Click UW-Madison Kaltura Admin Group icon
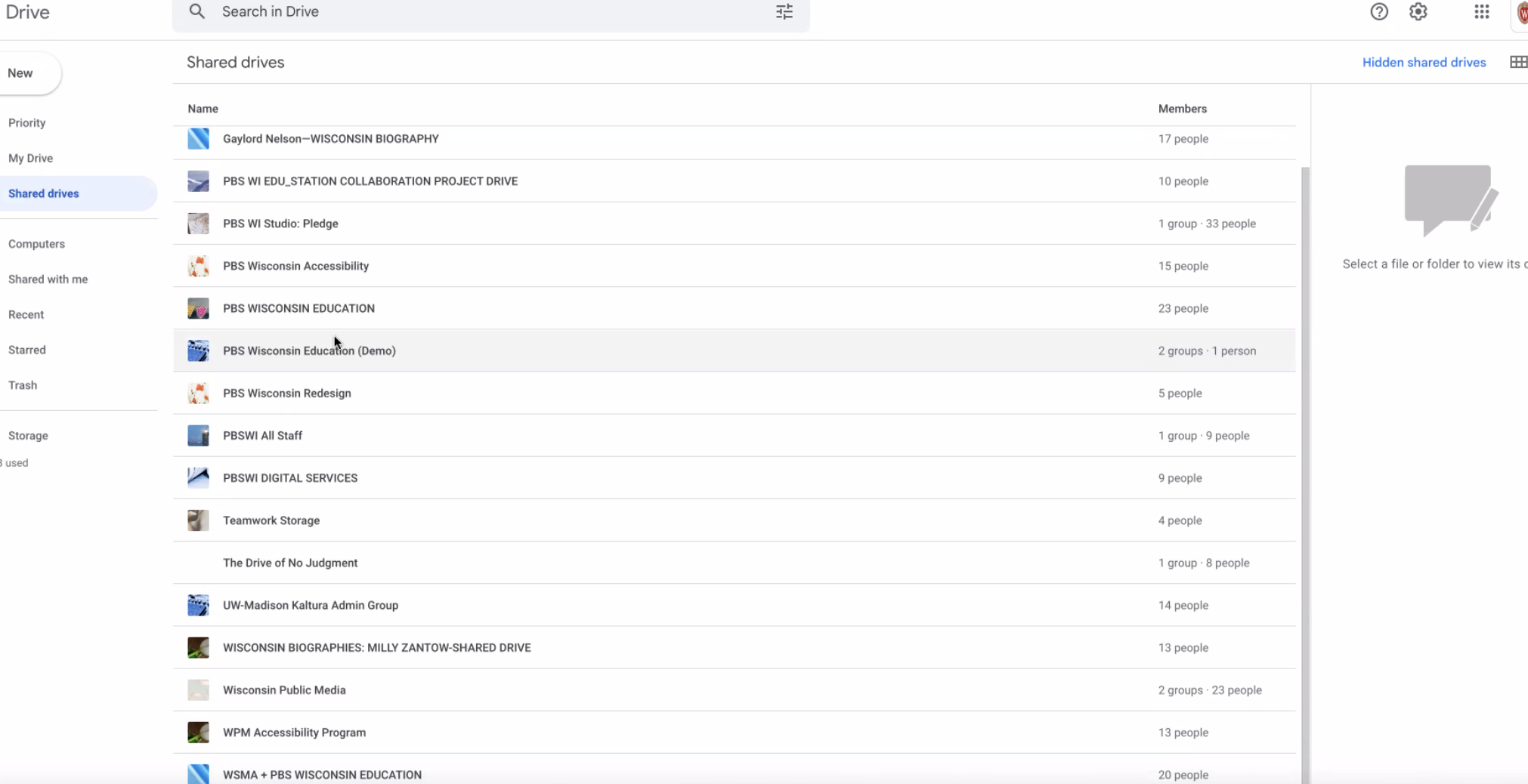 tap(198, 605)
